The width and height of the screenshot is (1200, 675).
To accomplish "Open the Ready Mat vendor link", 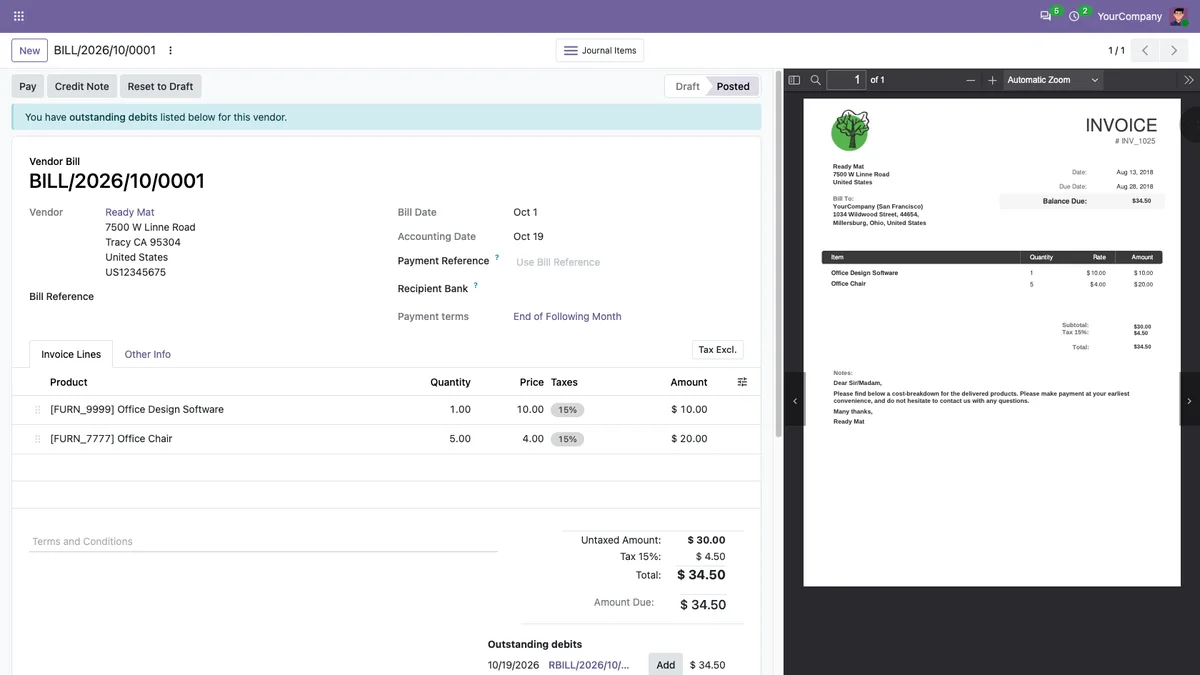I will coord(130,212).
